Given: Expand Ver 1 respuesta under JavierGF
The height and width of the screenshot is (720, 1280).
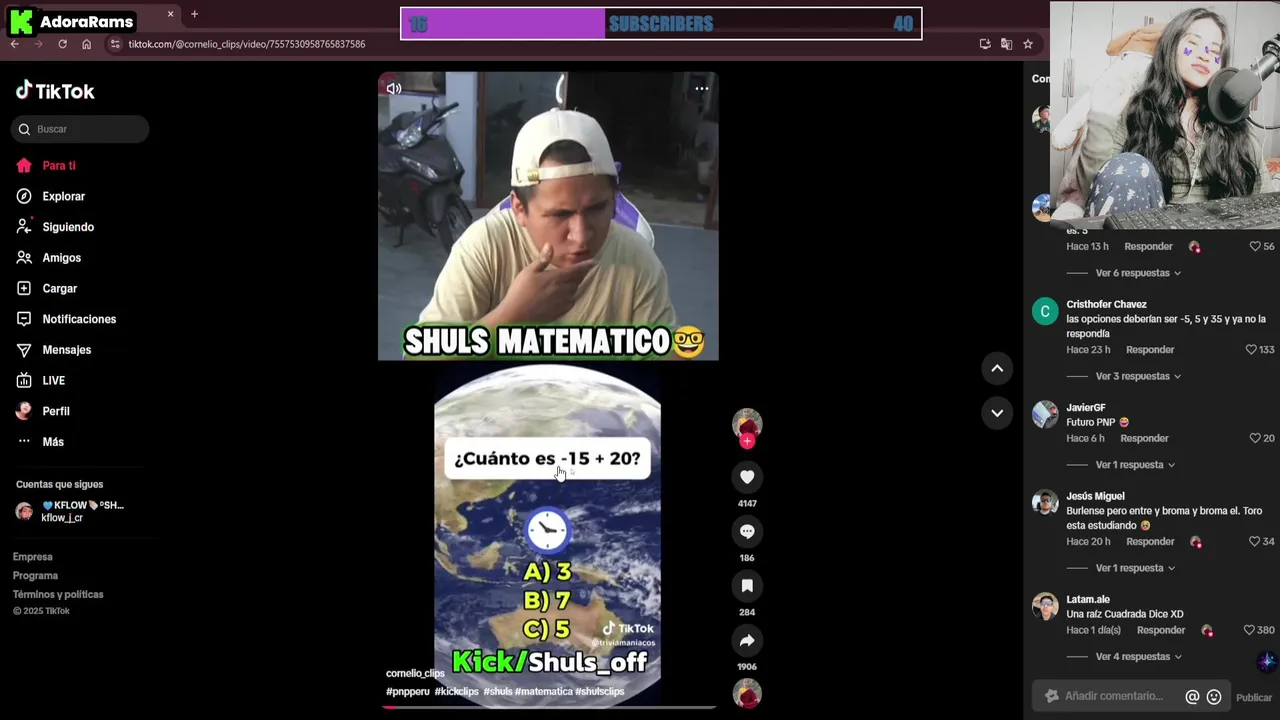Looking at the screenshot, I should click(x=1135, y=465).
